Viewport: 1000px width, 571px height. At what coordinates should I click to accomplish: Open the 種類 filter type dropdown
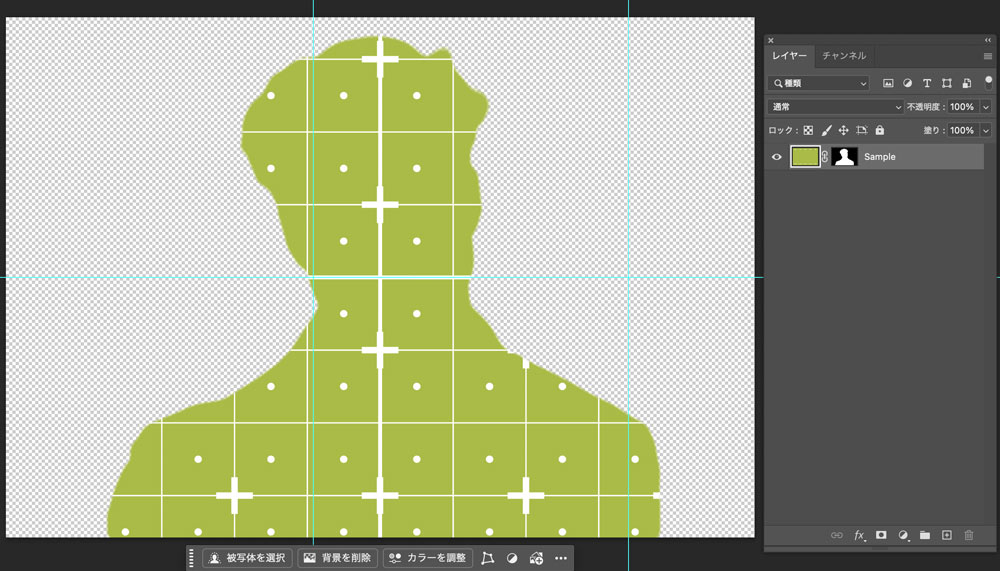(818, 83)
